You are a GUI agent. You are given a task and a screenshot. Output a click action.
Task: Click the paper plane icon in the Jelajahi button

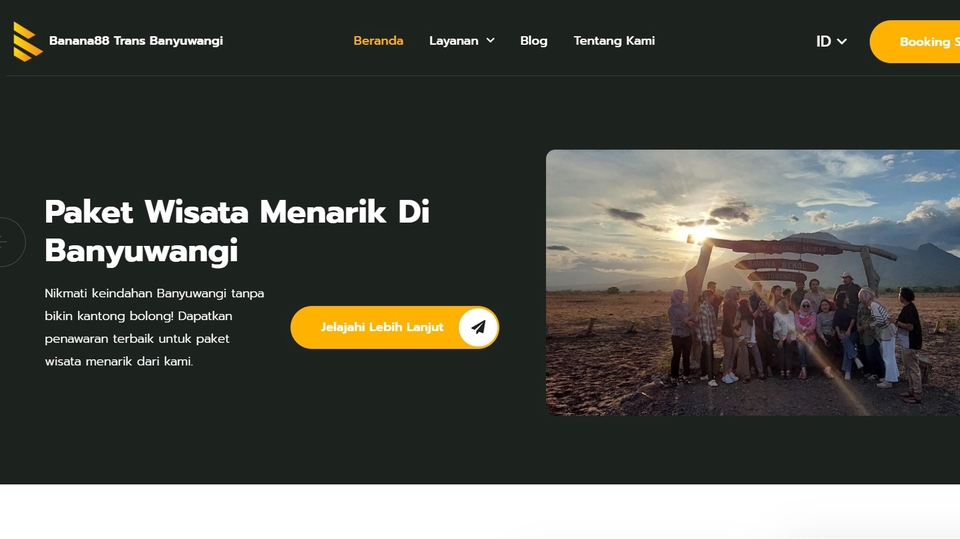coord(478,327)
